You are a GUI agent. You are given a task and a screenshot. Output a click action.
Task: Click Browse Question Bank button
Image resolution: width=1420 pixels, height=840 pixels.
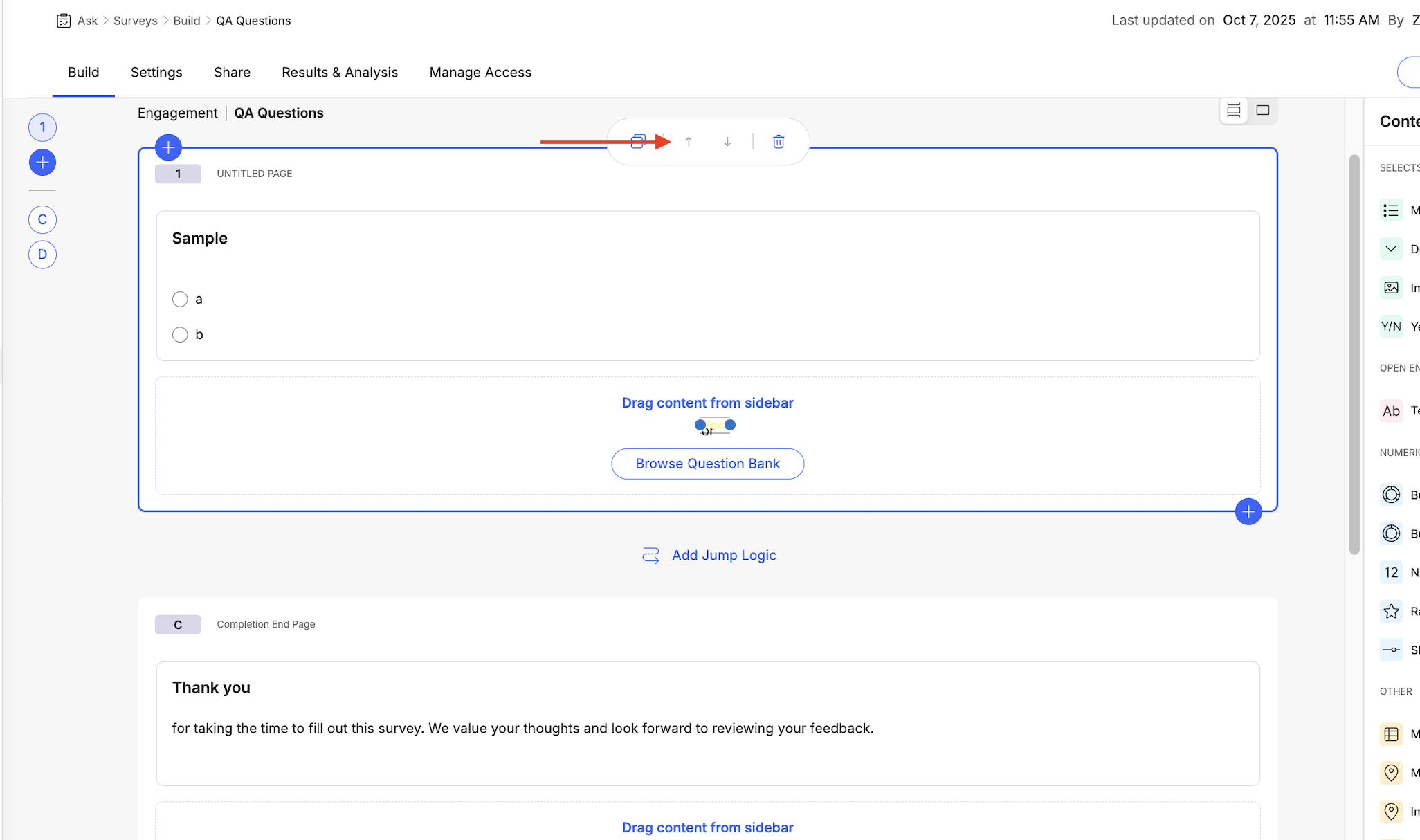(707, 464)
